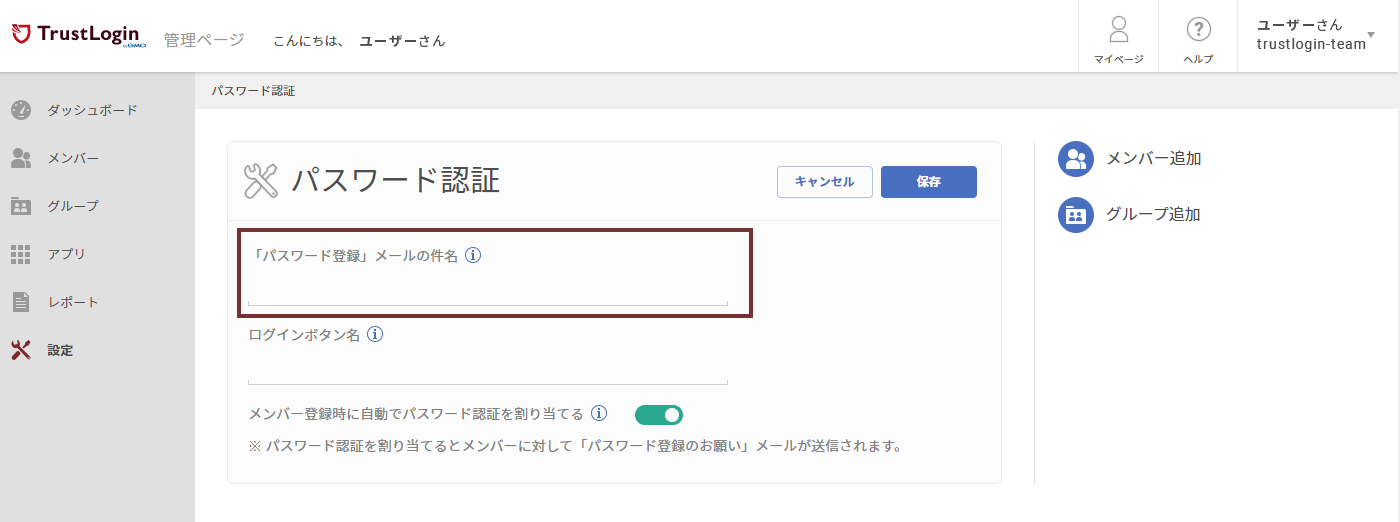1400x522 pixels.
Task: Click info icon next to ログインボタン名
Action: tap(375, 335)
